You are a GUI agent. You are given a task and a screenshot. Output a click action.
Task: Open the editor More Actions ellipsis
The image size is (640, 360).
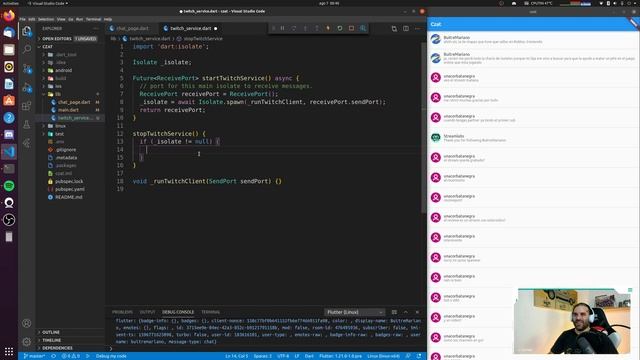click(x=417, y=29)
